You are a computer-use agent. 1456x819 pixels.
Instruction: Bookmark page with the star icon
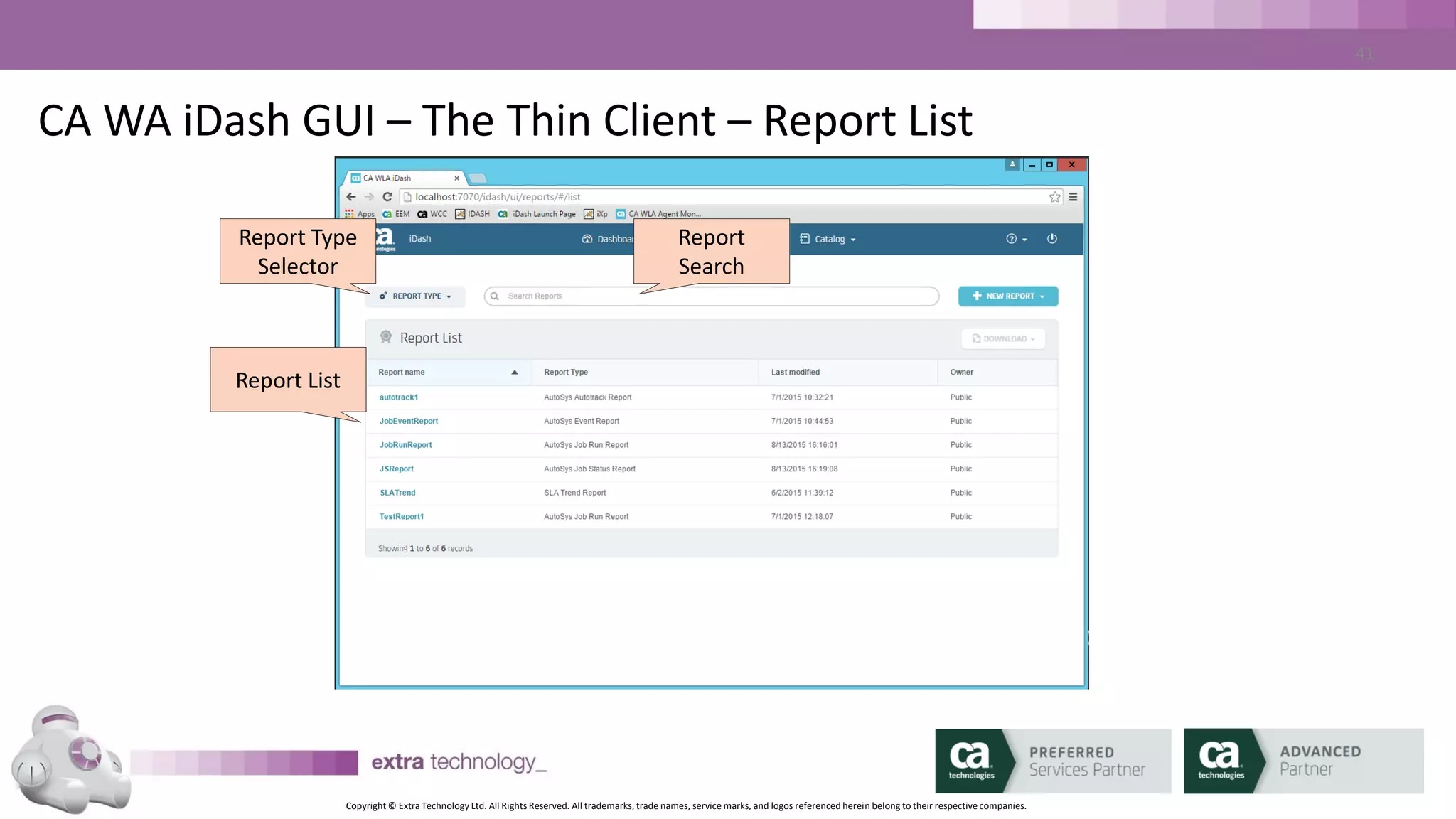point(1055,197)
